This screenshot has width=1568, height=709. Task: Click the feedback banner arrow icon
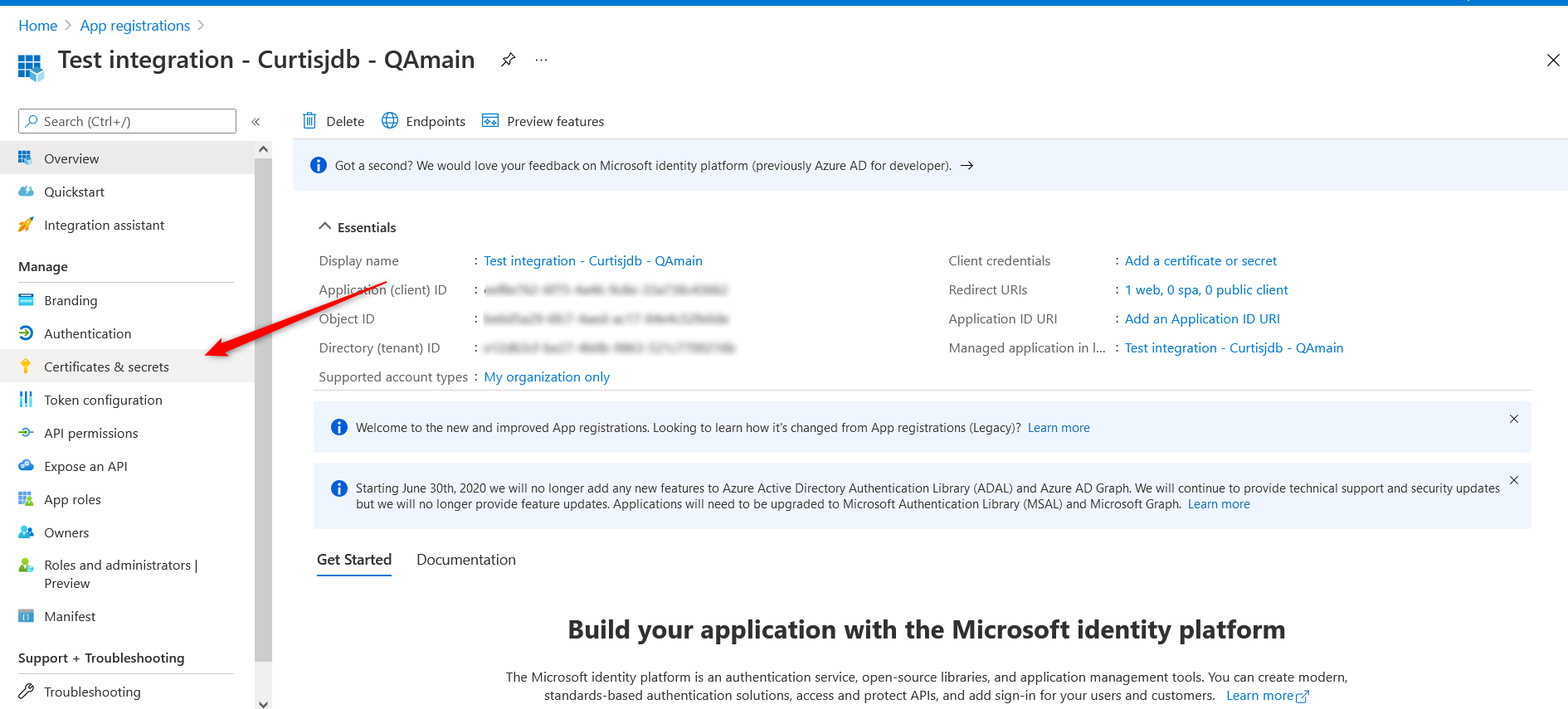tap(967, 165)
